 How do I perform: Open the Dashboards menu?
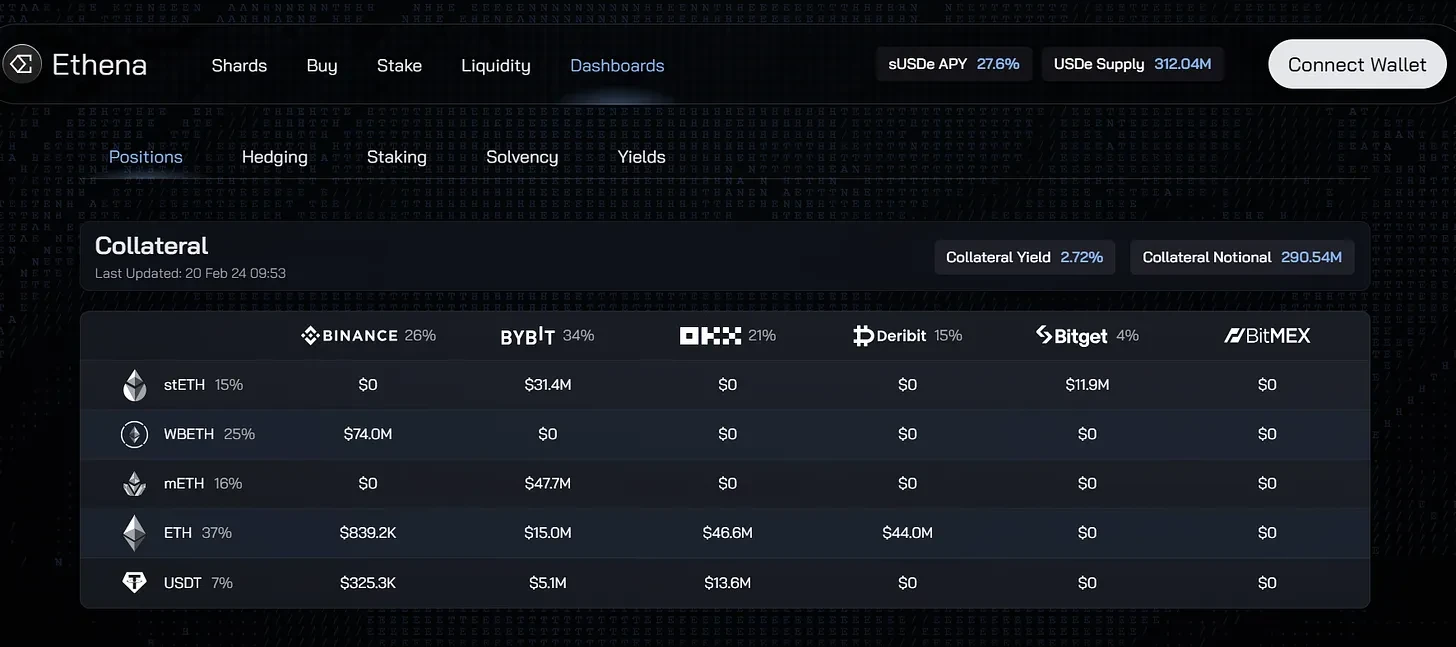tap(617, 66)
